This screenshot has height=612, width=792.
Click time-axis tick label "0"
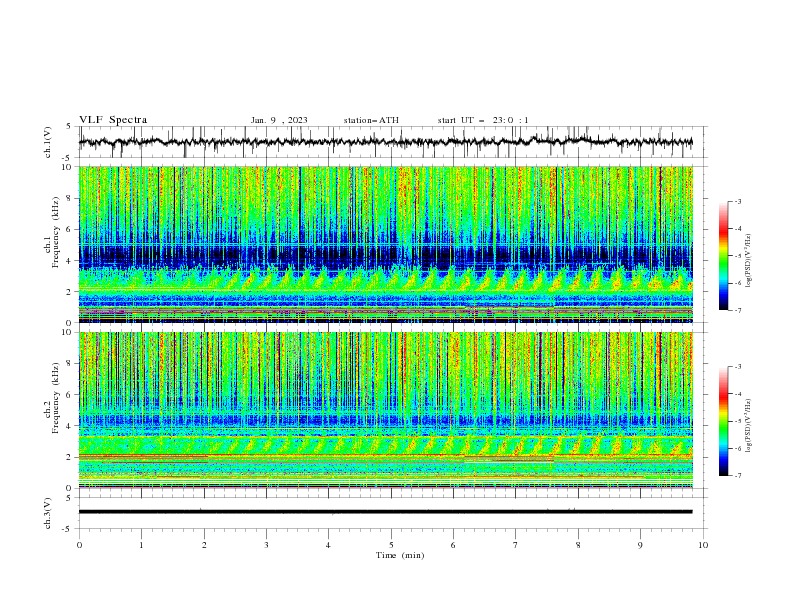point(79,545)
